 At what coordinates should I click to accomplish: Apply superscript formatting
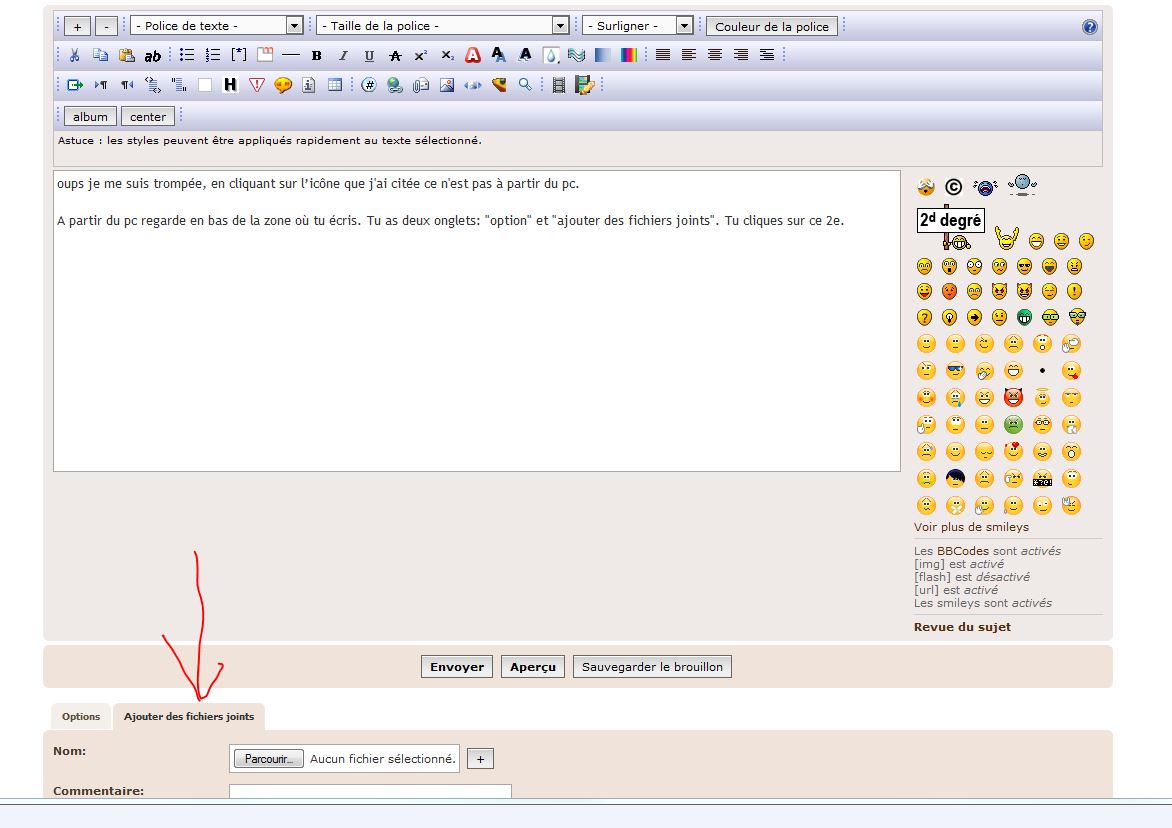[421, 55]
